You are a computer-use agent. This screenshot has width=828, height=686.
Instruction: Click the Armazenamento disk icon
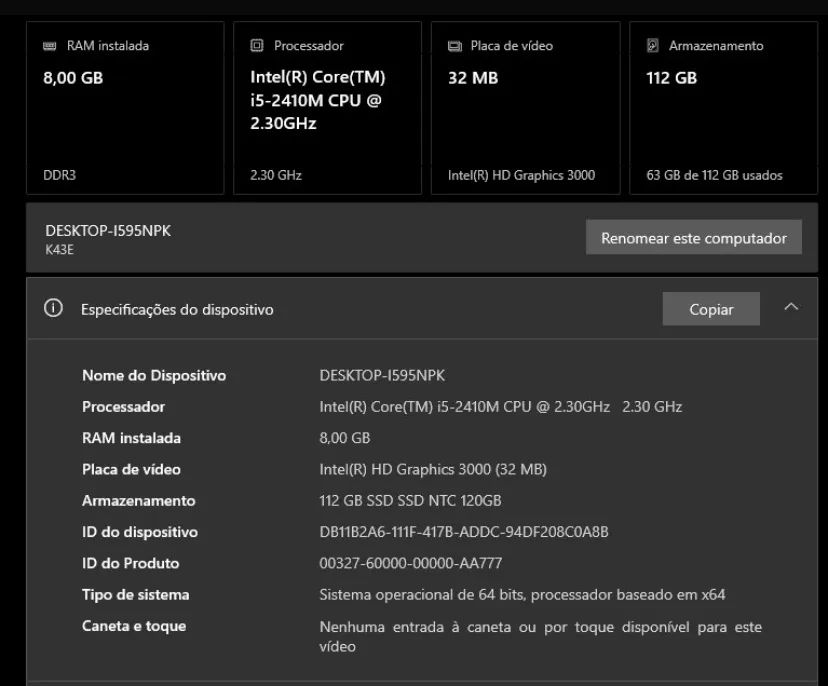click(653, 45)
